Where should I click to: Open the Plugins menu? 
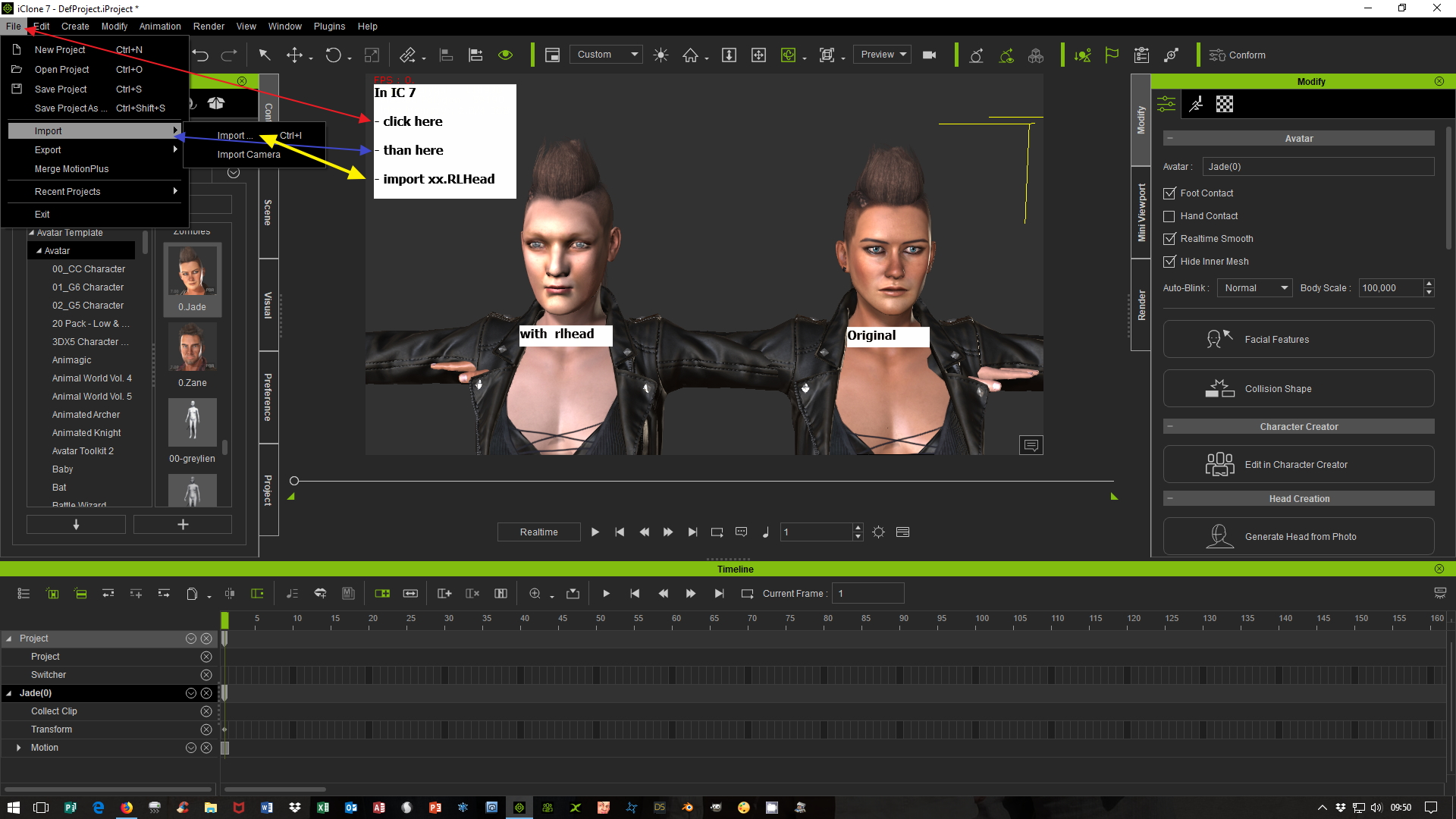329,26
